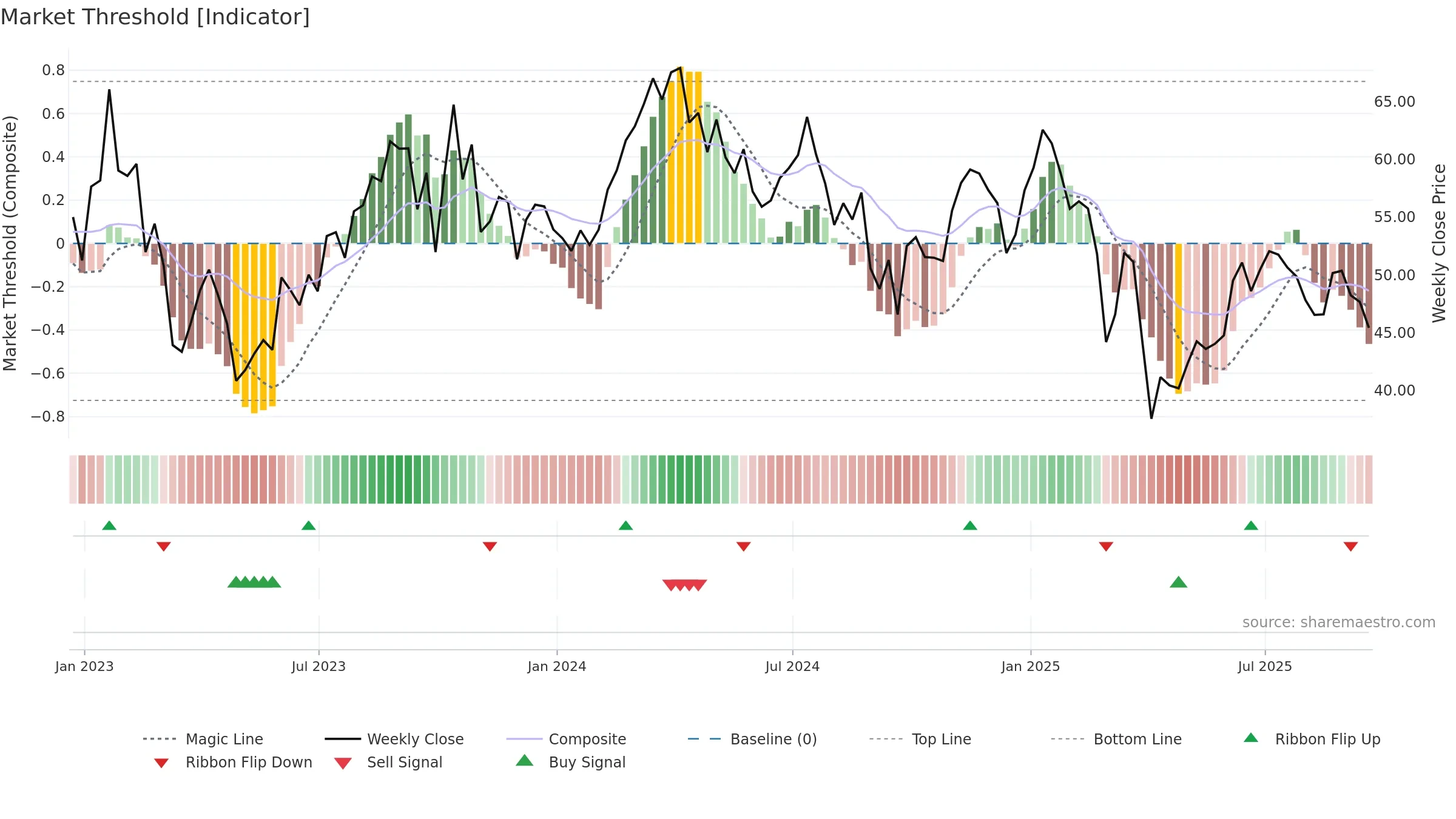Click the ribbon flip down marker before Jul 2024
Image resolution: width=1456 pixels, height=819 pixels.
coord(744,547)
